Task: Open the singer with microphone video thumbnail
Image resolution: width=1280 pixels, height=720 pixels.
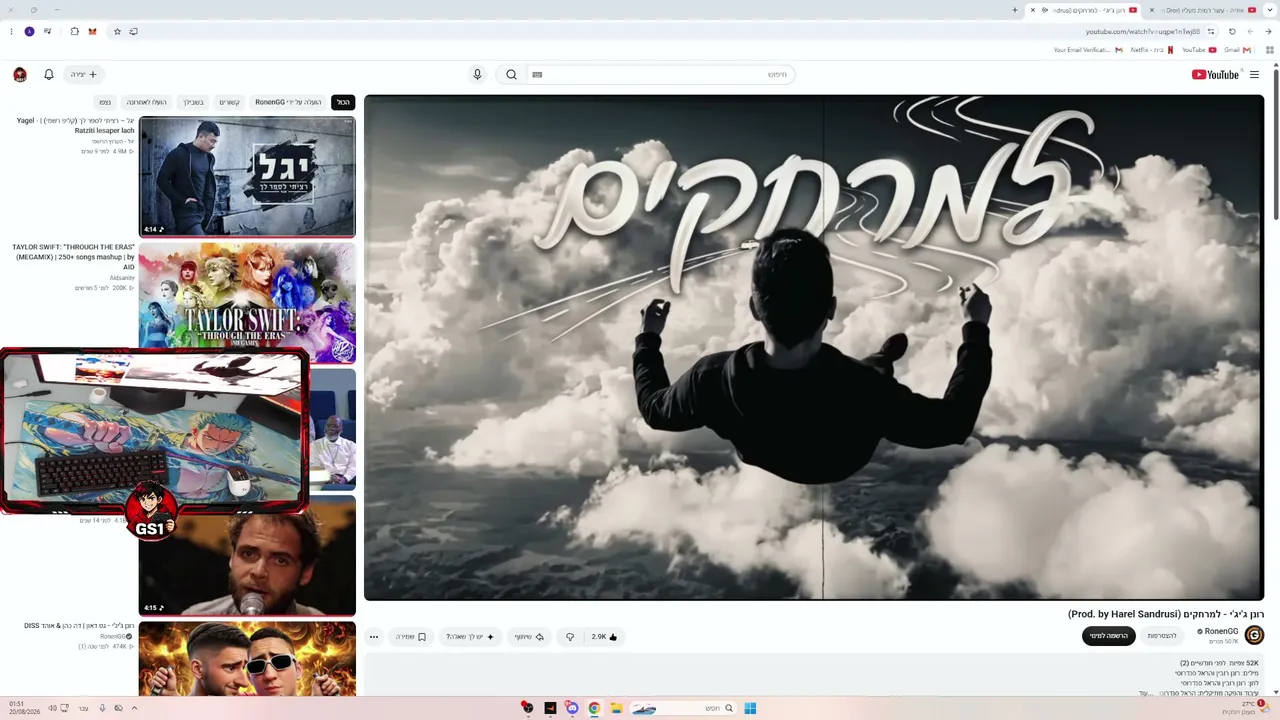Action: click(x=247, y=555)
